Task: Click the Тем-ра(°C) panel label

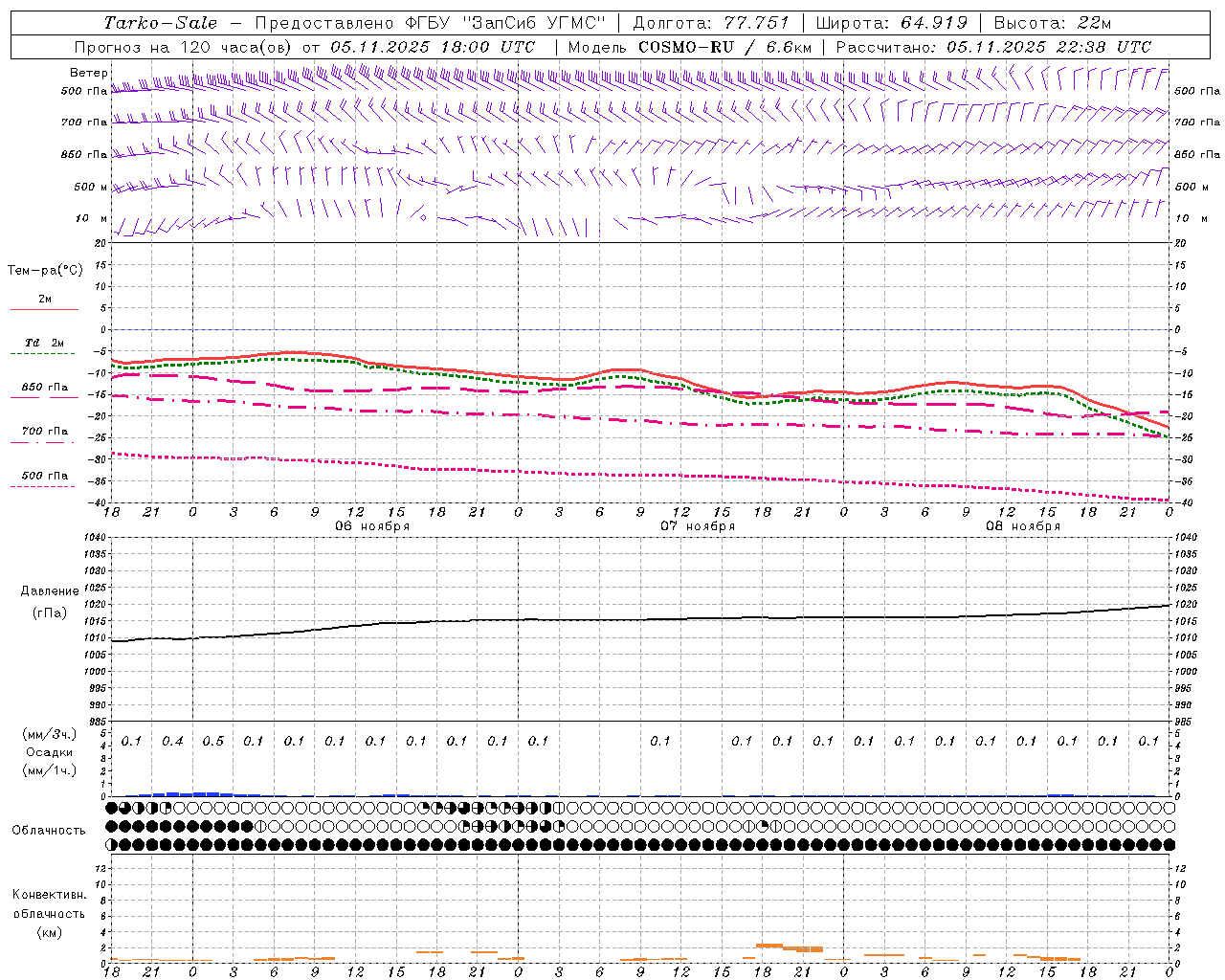Action: pyautogui.click(x=45, y=270)
